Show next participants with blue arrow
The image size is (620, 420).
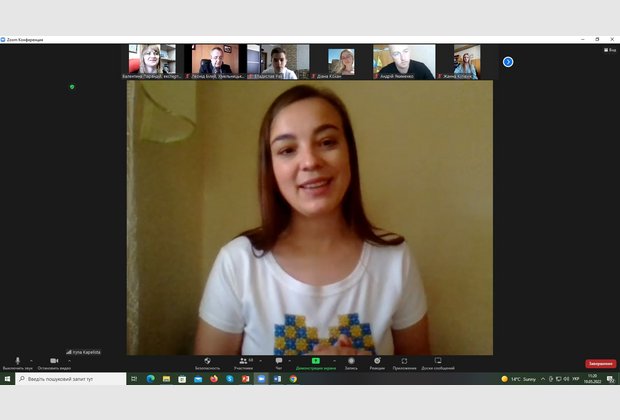pyautogui.click(x=508, y=62)
